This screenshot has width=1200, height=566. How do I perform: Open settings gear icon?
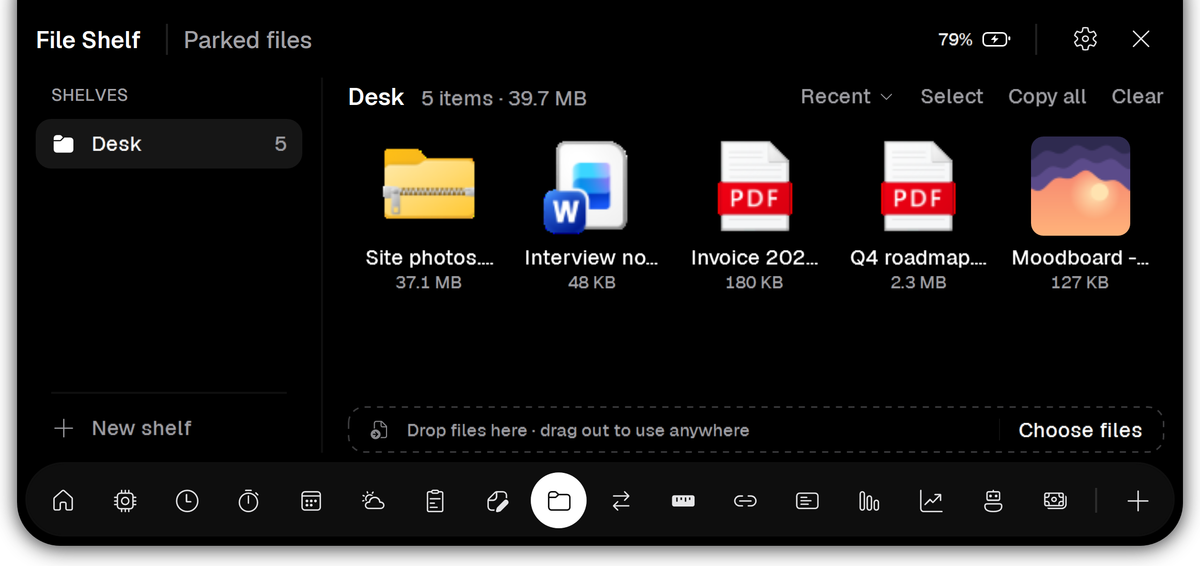pos(1085,39)
